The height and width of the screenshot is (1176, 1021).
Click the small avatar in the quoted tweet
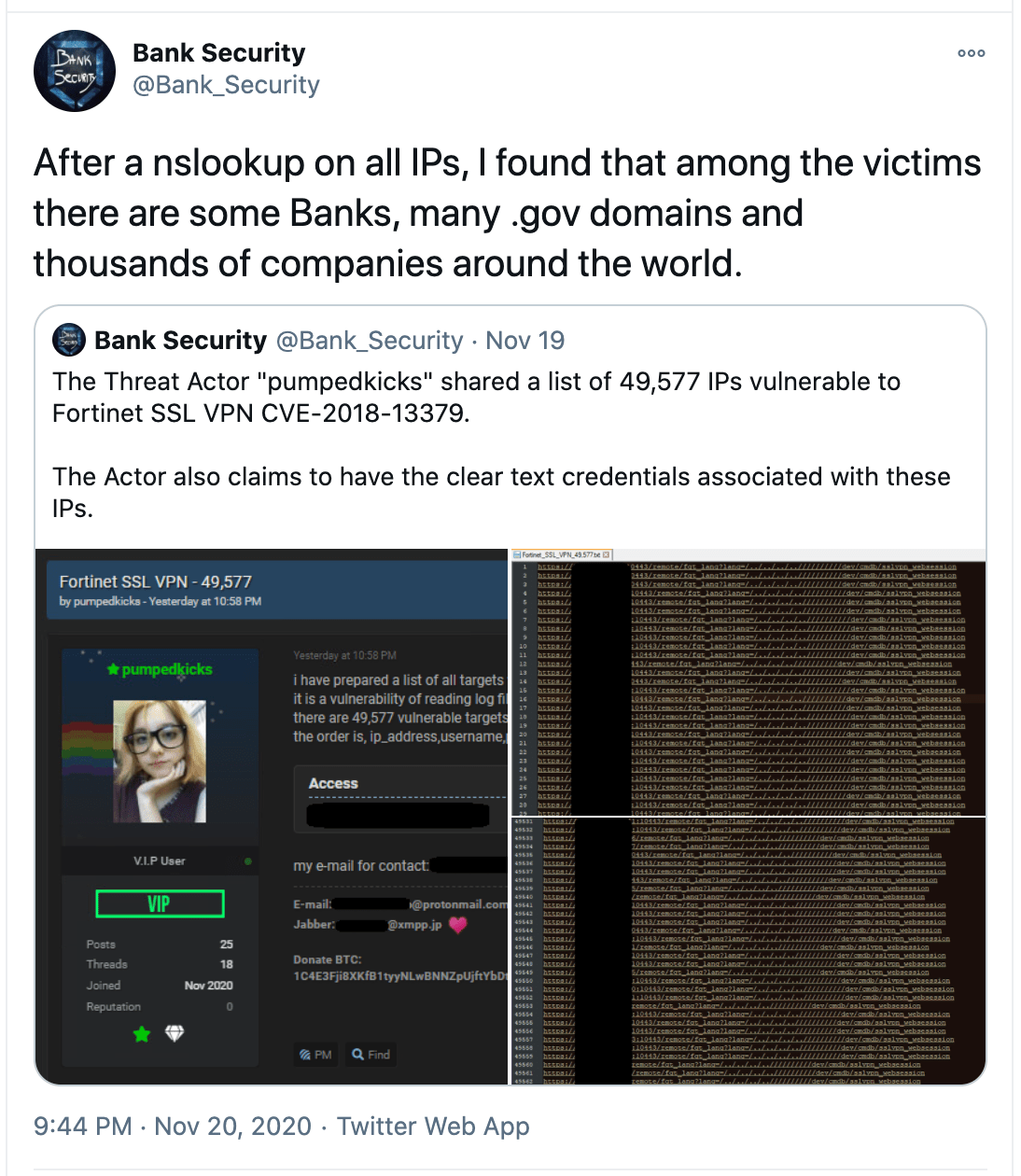coord(69,341)
